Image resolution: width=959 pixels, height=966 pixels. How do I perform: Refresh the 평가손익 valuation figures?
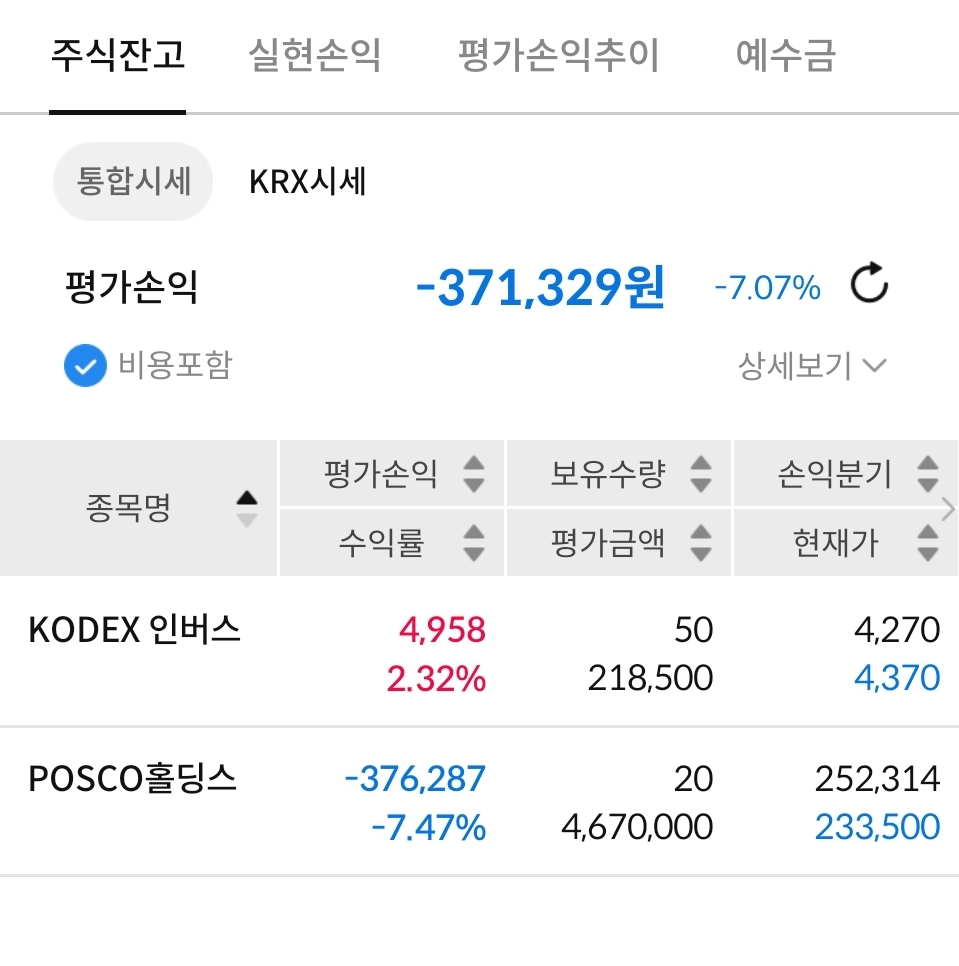[869, 287]
